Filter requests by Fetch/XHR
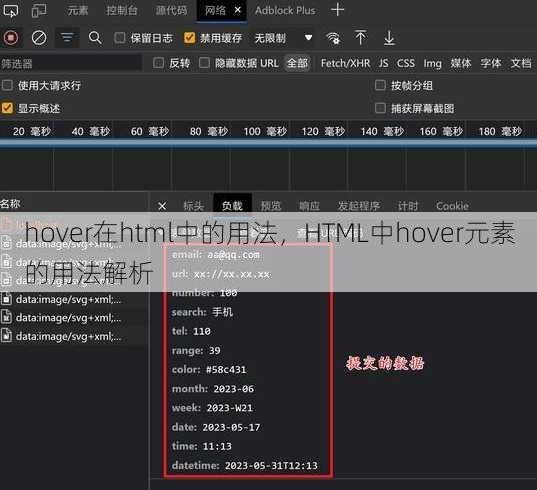Screen dimensions: 537x490 (345, 63)
